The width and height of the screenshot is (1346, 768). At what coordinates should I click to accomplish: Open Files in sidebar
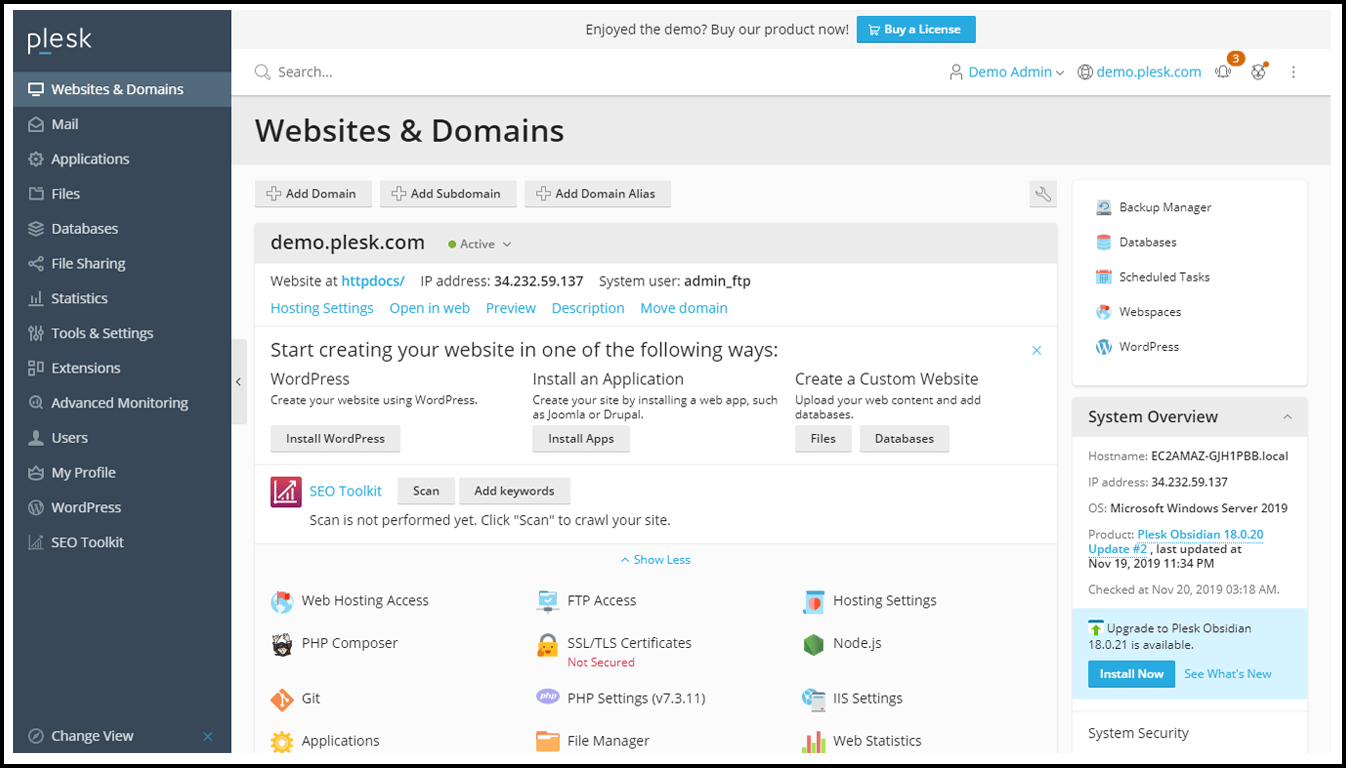pos(123,194)
